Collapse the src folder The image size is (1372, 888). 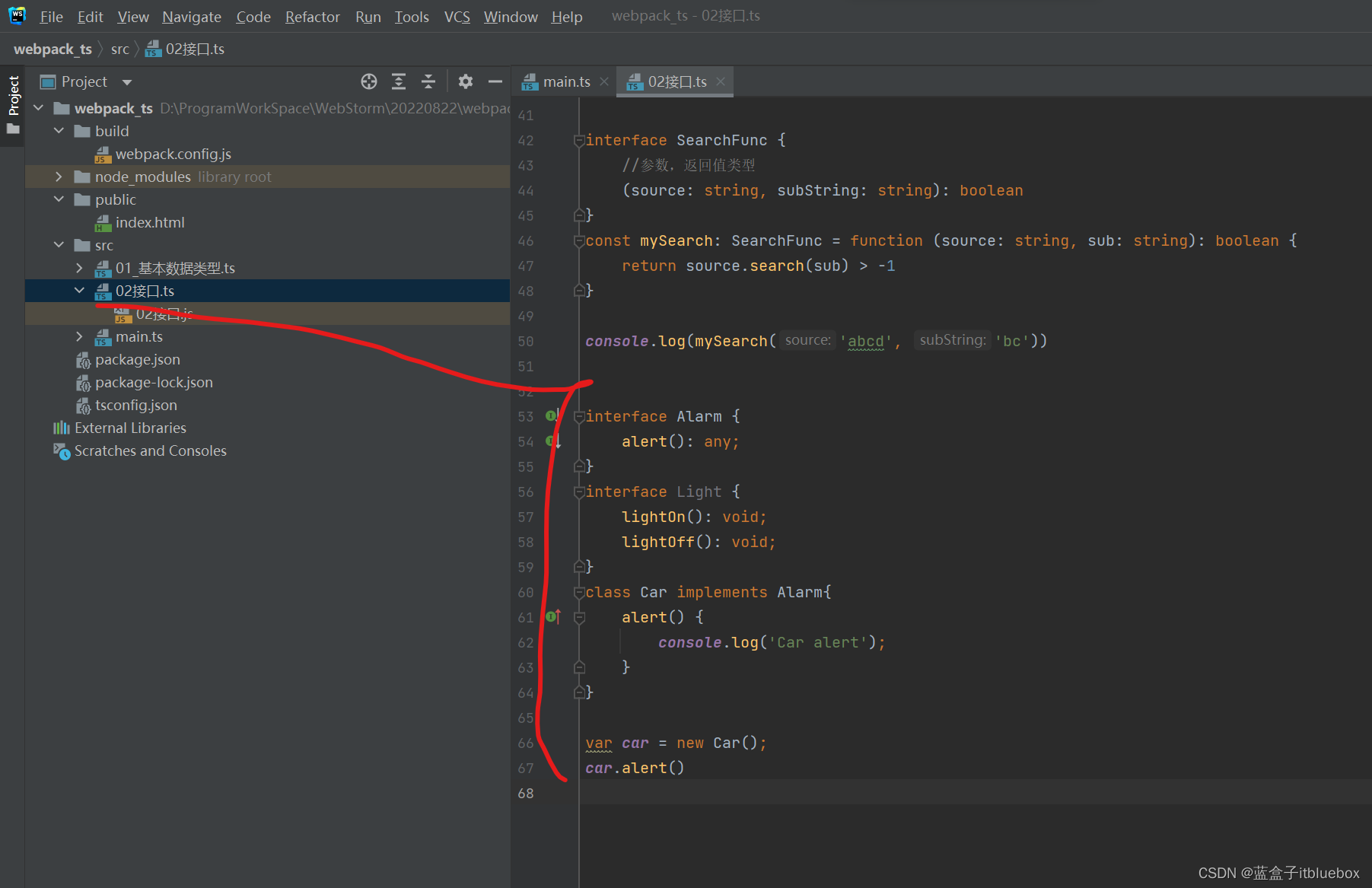point(59,245)
